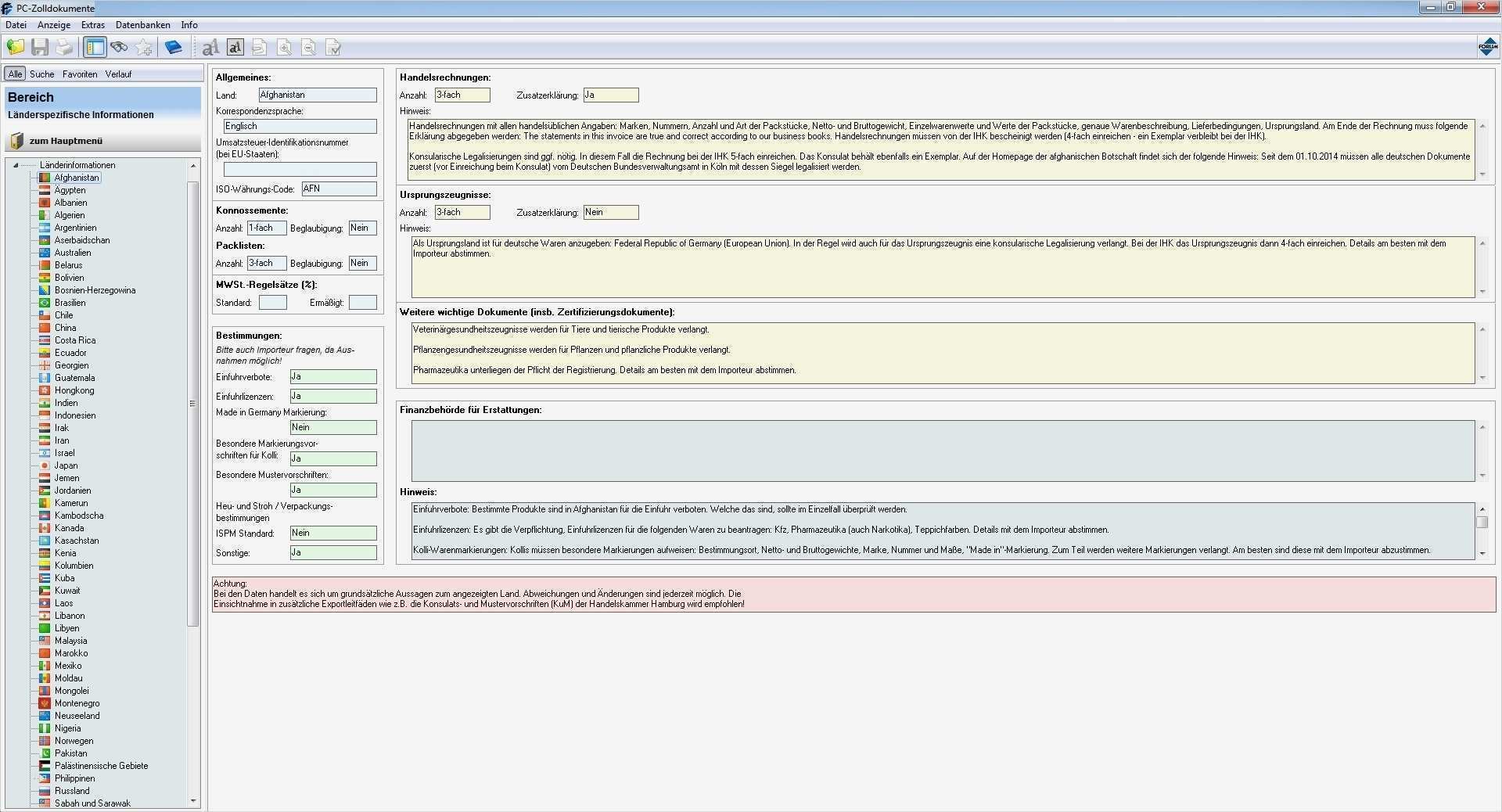Click the China flag icon
This screenshot has height=812, width=1502.
click(45, 328)
